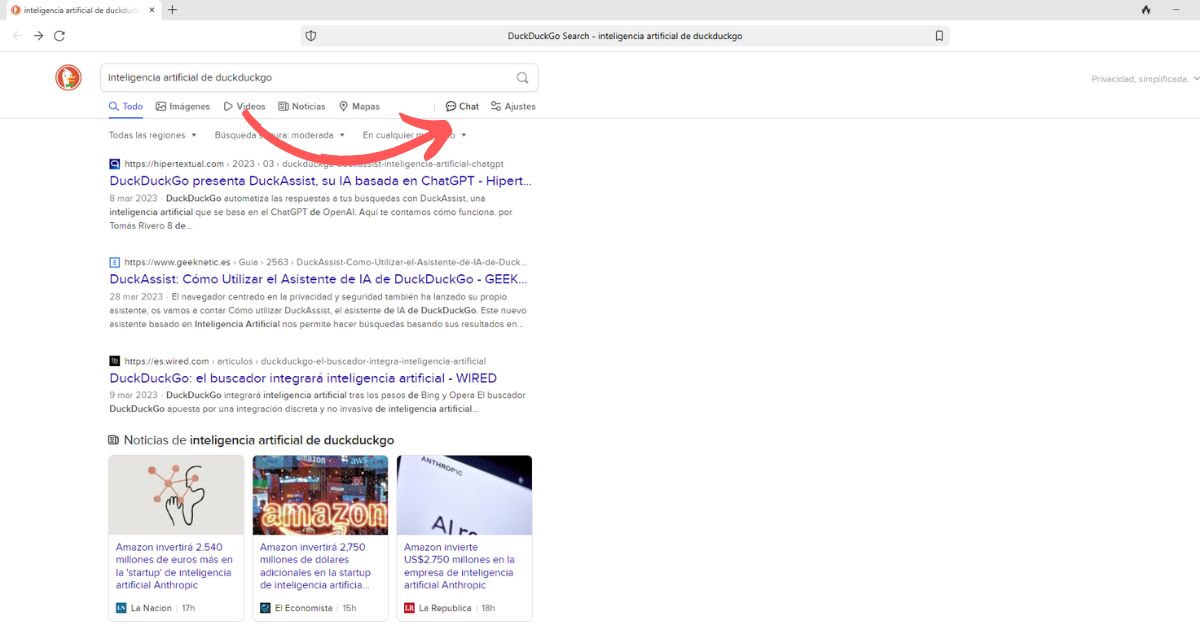This screenshot has width=1200, height=630.
Task: Click the browser forward arrow
Action: (x=38, y=35)
